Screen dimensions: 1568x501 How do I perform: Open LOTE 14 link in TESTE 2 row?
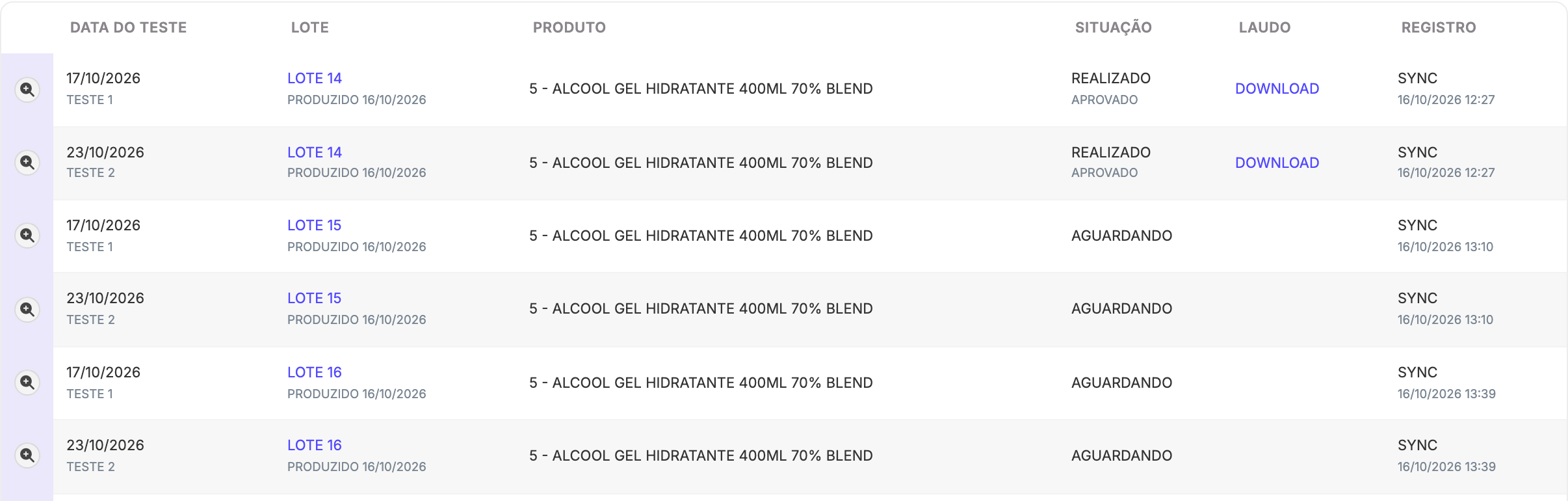[315, 152]
